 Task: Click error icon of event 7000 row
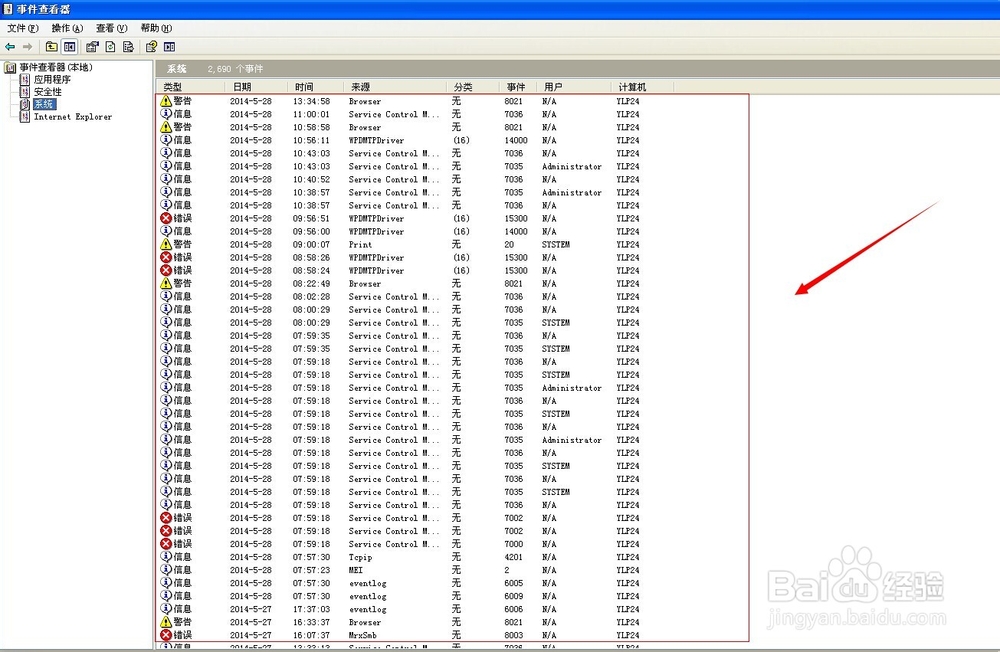(166, 544)
